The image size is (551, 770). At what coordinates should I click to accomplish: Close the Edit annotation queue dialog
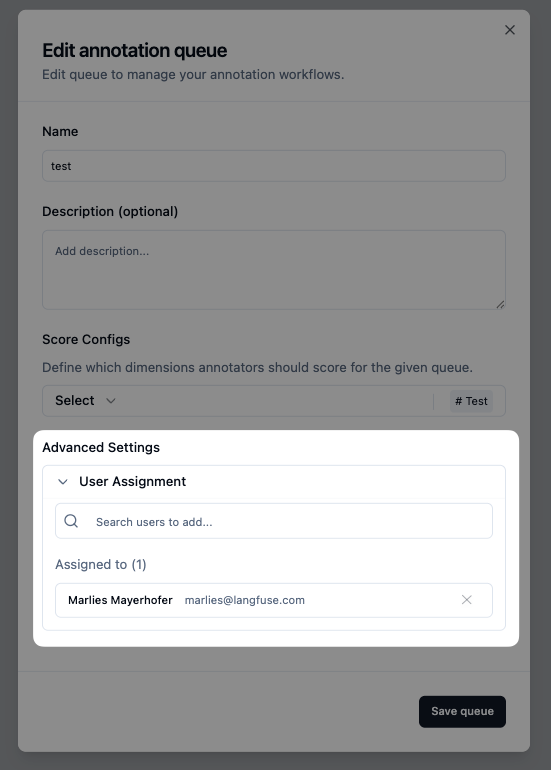pyautogui.click(x=510, y=30)
